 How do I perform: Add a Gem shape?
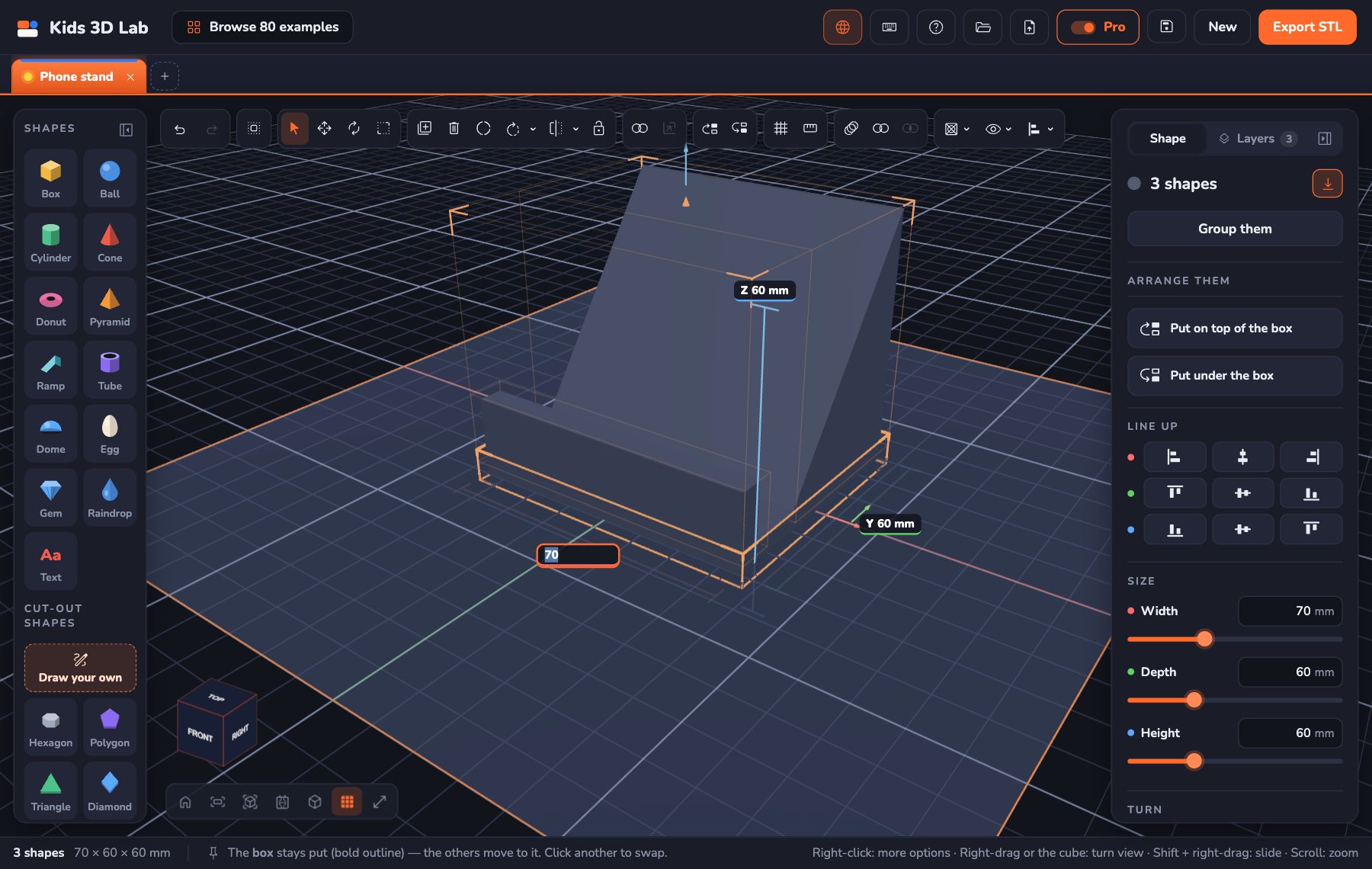[50, 498]
